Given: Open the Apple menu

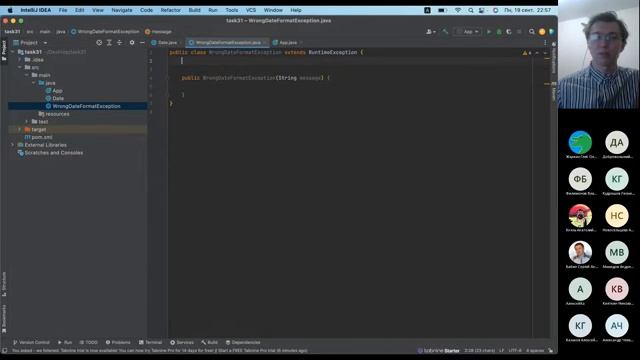Looking at the screenshot, I should (10, 10).
